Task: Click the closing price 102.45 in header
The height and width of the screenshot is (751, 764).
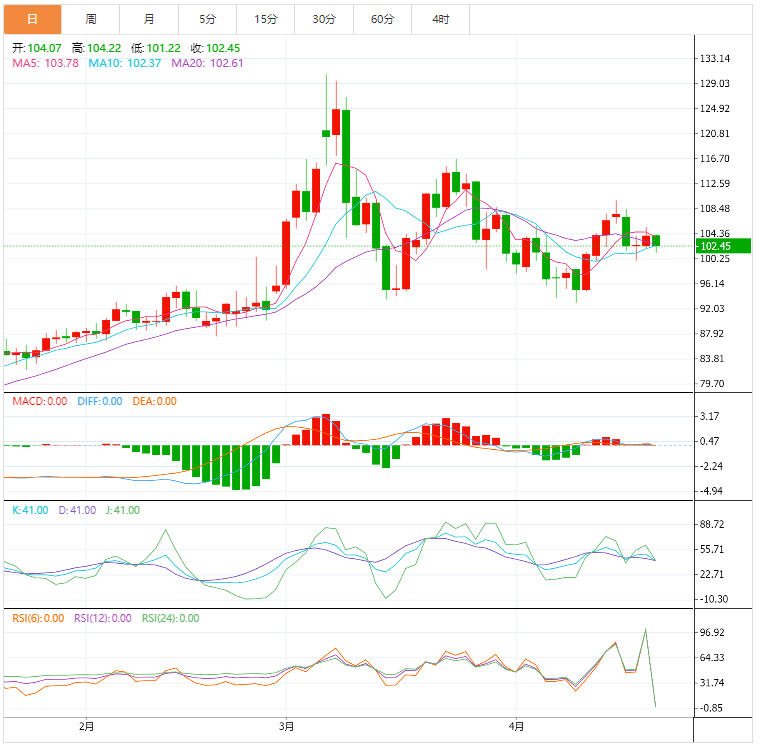Action: pos(223,48)
